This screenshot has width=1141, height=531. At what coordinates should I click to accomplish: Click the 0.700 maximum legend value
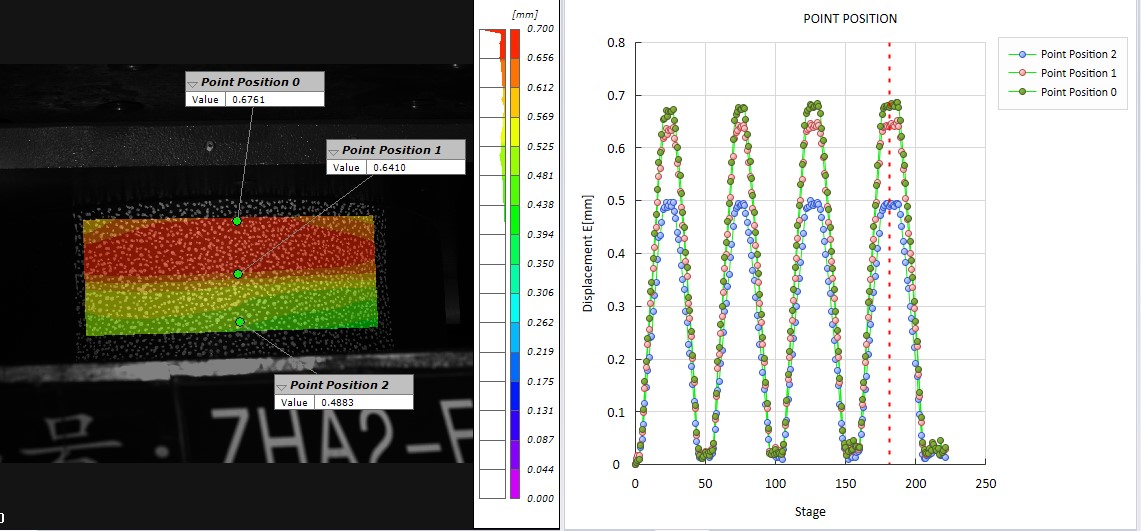pos(540,30)
